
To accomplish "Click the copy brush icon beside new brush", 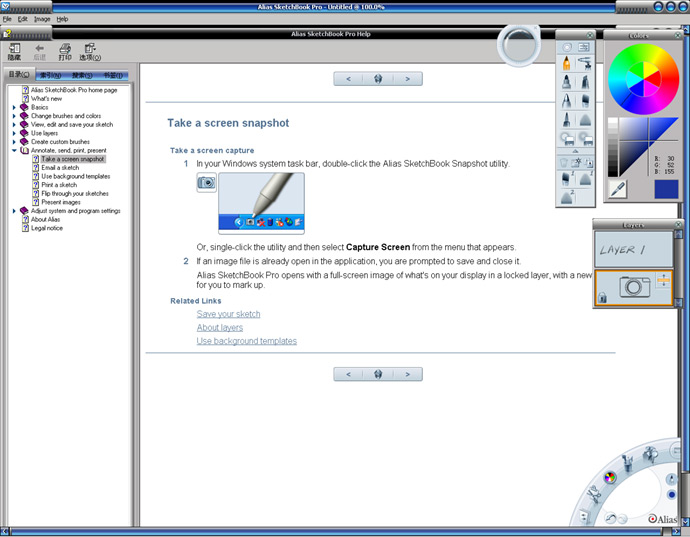I will [x=588, y=163].
